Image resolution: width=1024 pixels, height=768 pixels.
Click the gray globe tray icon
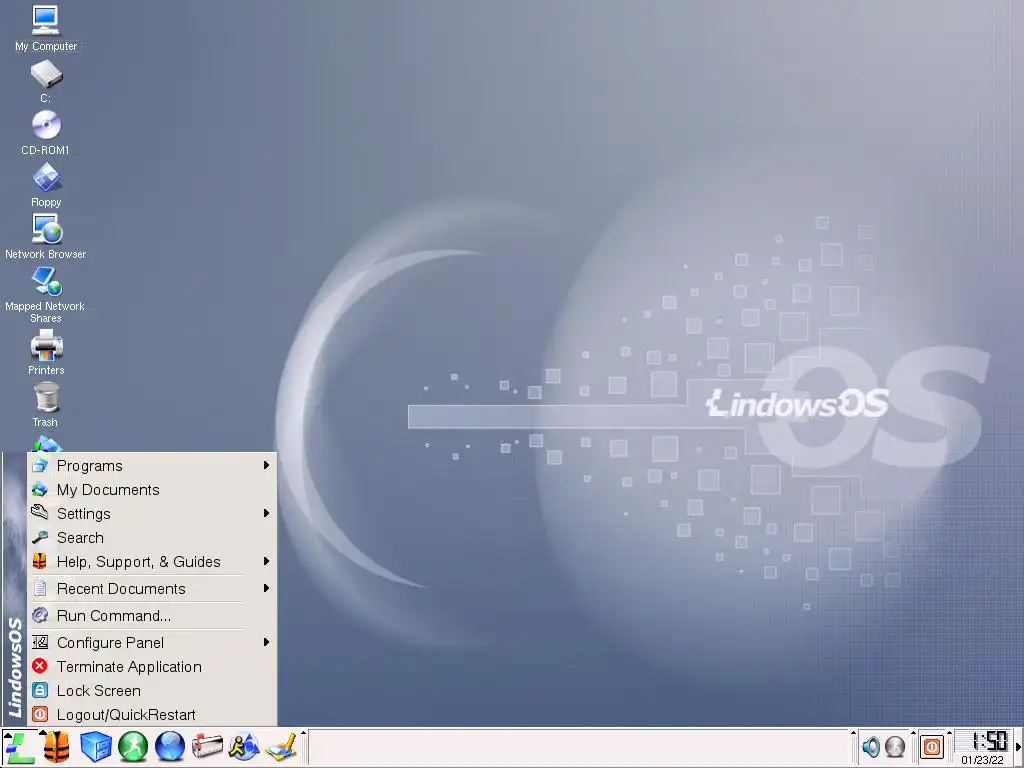(895, 746)
